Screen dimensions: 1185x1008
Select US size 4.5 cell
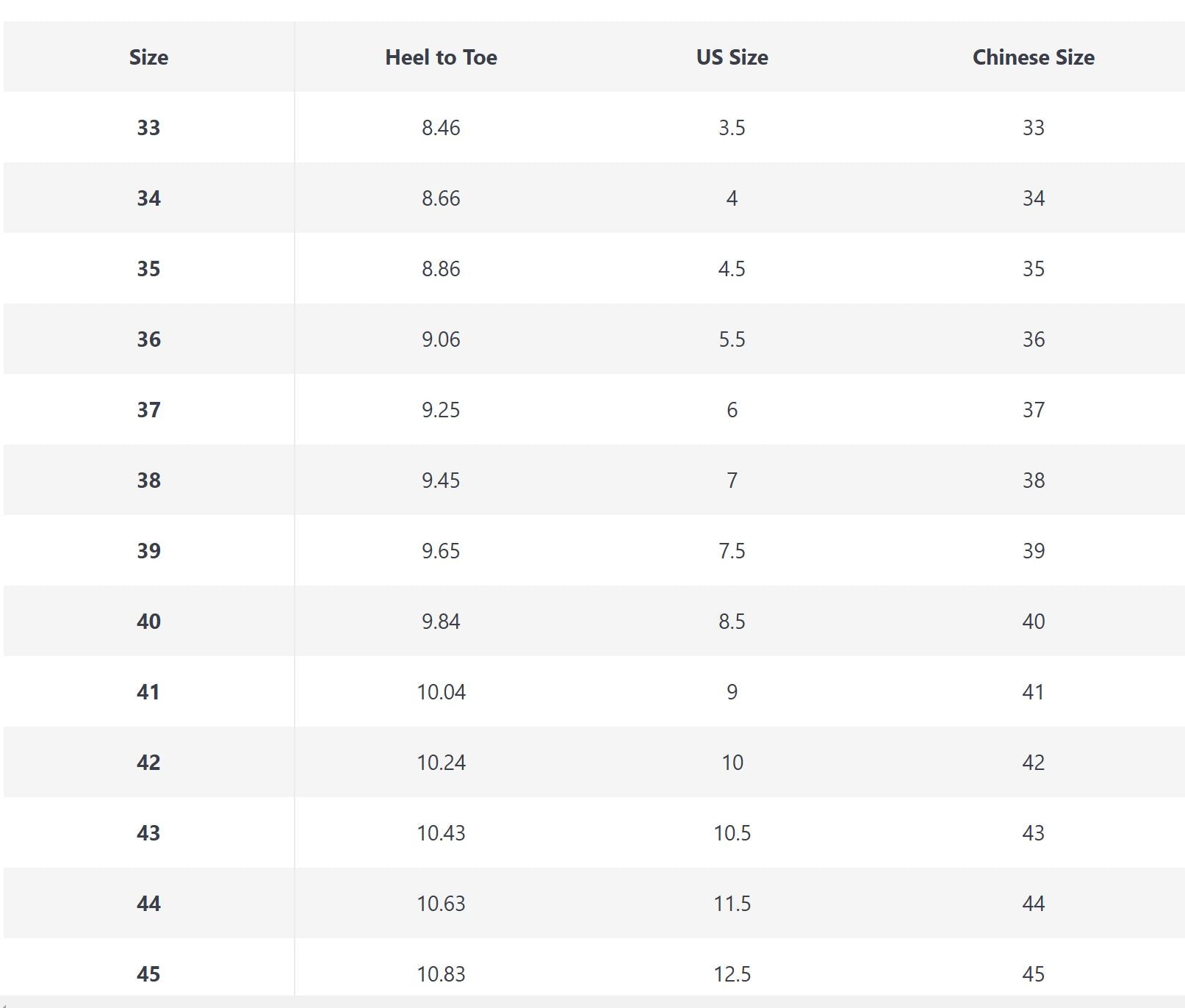[732, 269]
